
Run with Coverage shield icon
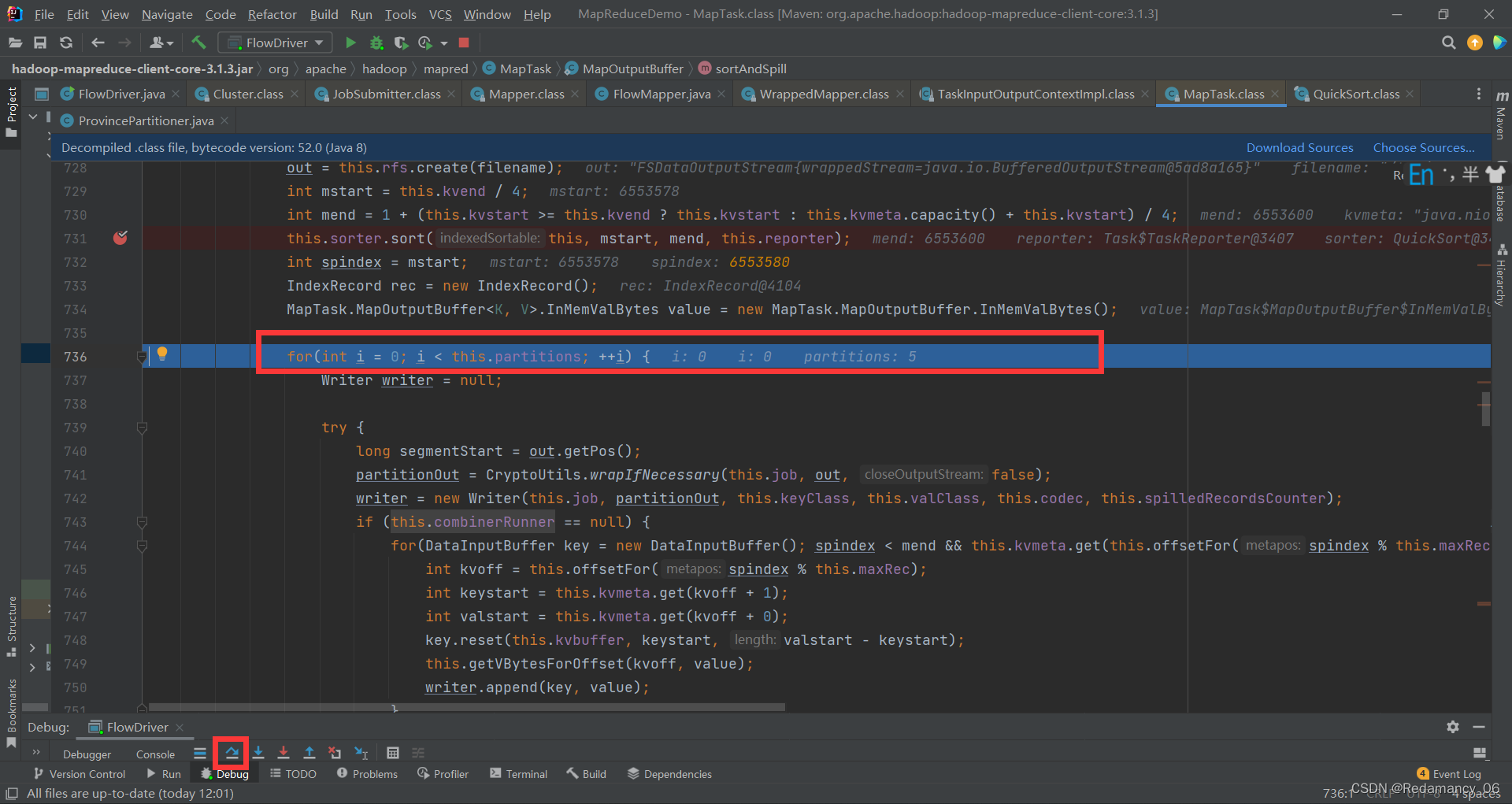[x=401, y=43]
